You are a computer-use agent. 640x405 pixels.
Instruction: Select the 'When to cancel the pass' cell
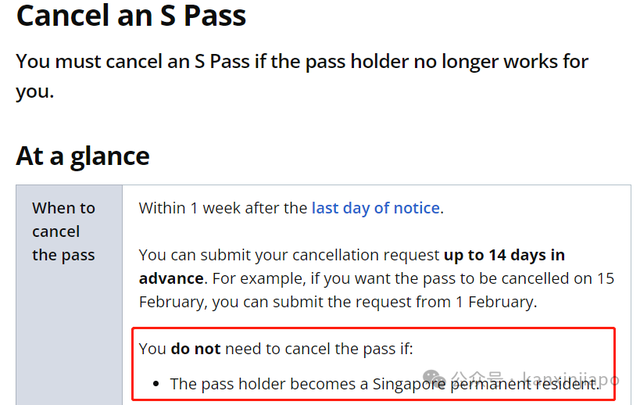pyautogui.click(x=69, y=295)
